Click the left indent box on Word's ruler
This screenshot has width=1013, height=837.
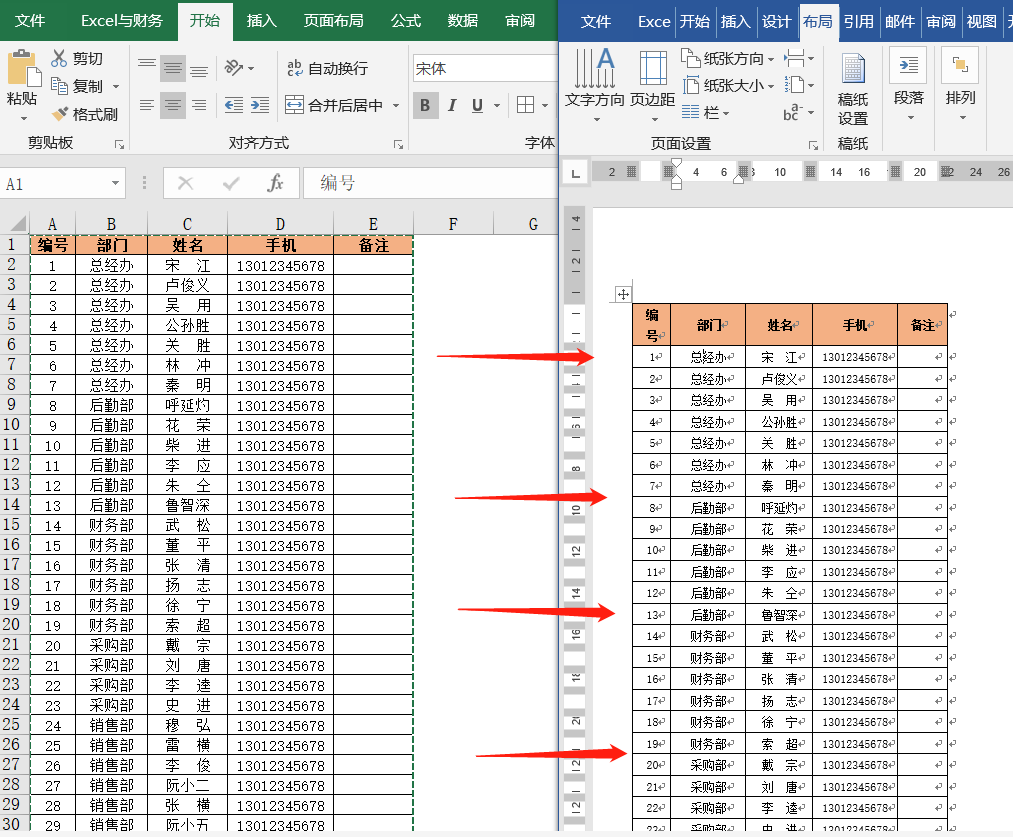[x=676, y=185]
